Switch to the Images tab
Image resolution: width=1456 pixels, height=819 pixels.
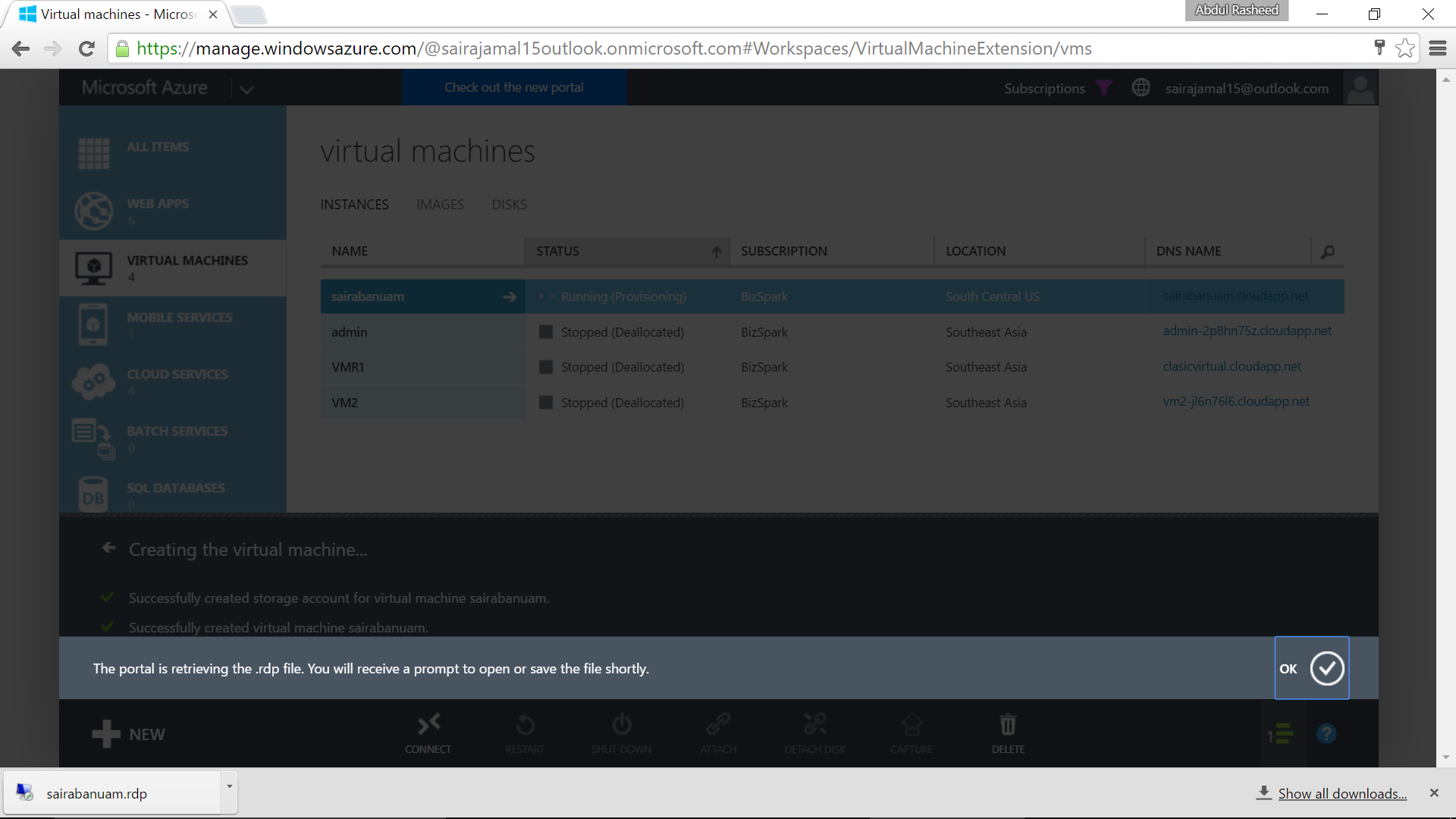click(440, 205)
